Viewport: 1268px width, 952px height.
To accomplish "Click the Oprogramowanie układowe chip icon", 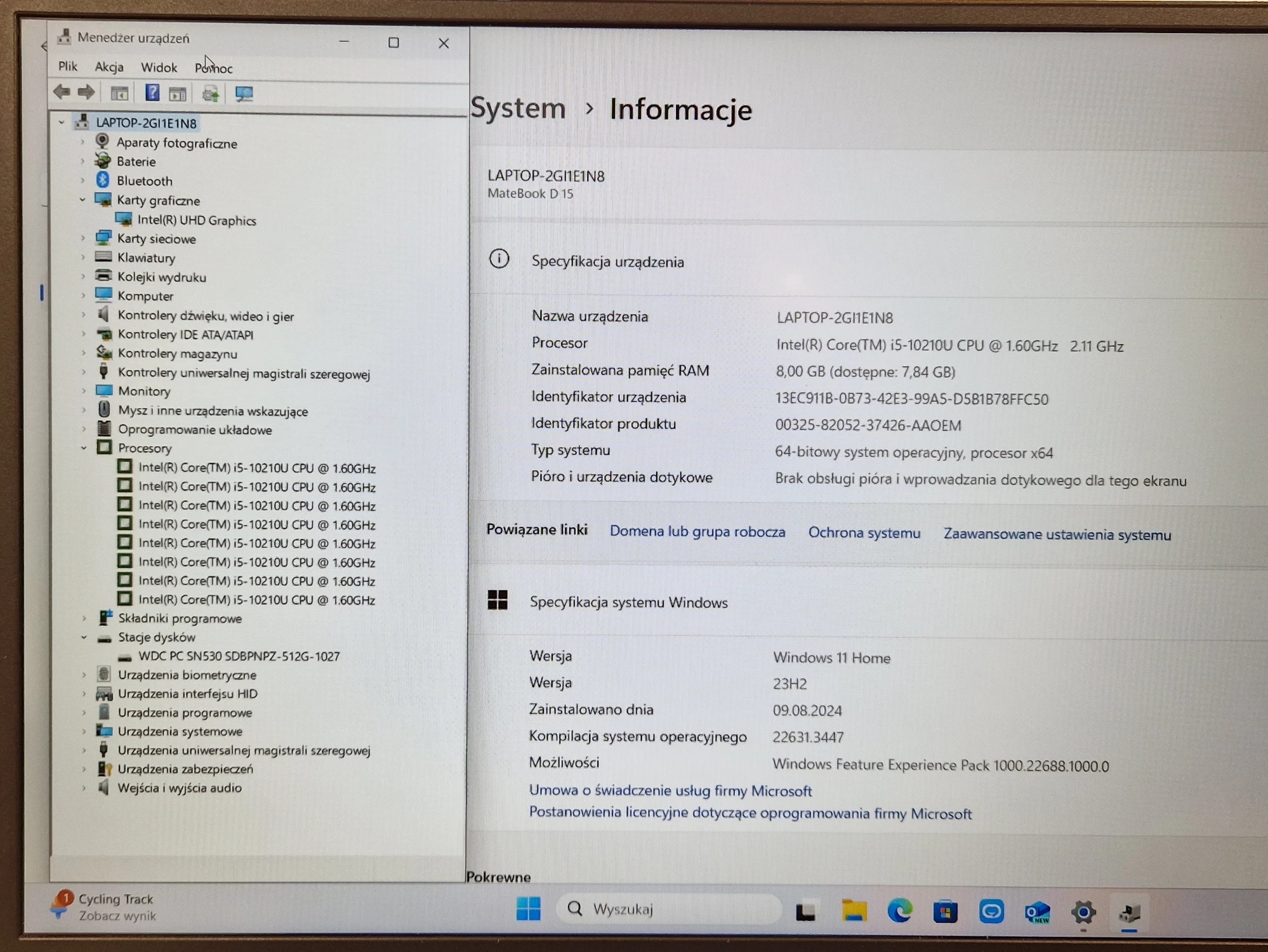I will point(104,428).
